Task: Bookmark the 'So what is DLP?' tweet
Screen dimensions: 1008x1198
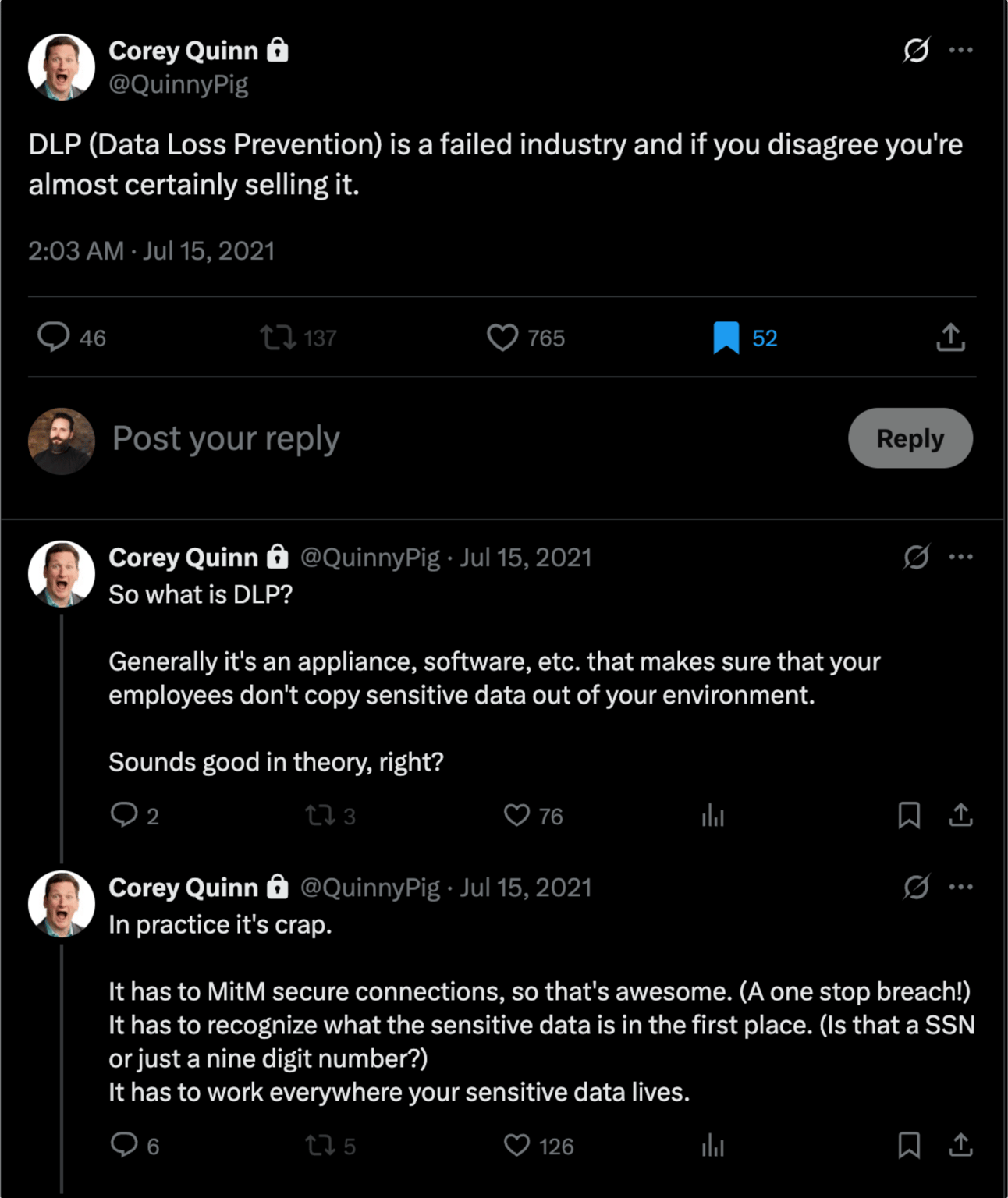Action: (909, 816)
